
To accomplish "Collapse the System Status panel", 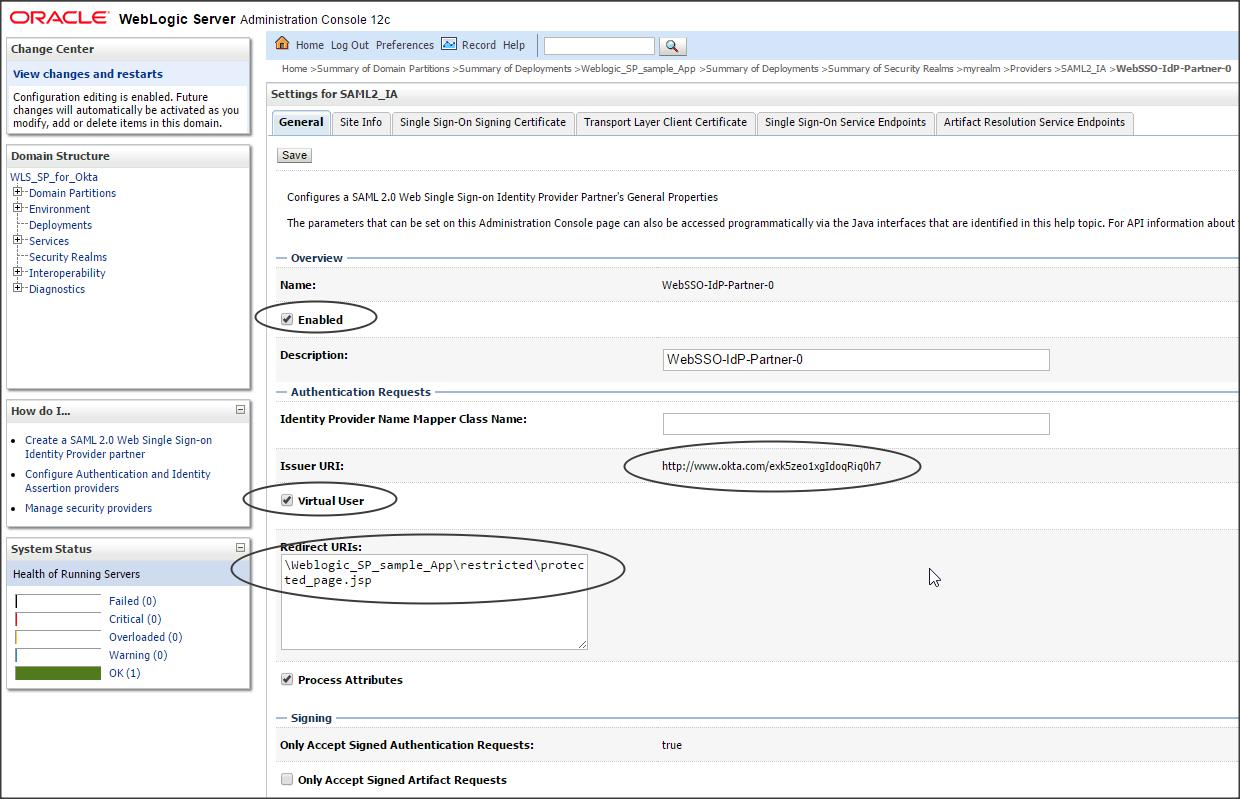I will point(240,547).
